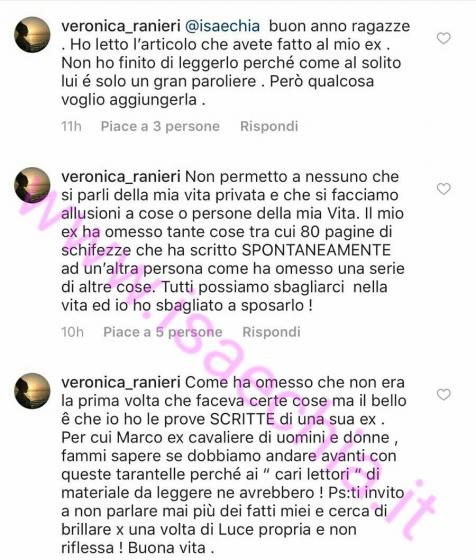
Task: Open the avatar beside the 11h comment
Action: [x=32, y=35]
